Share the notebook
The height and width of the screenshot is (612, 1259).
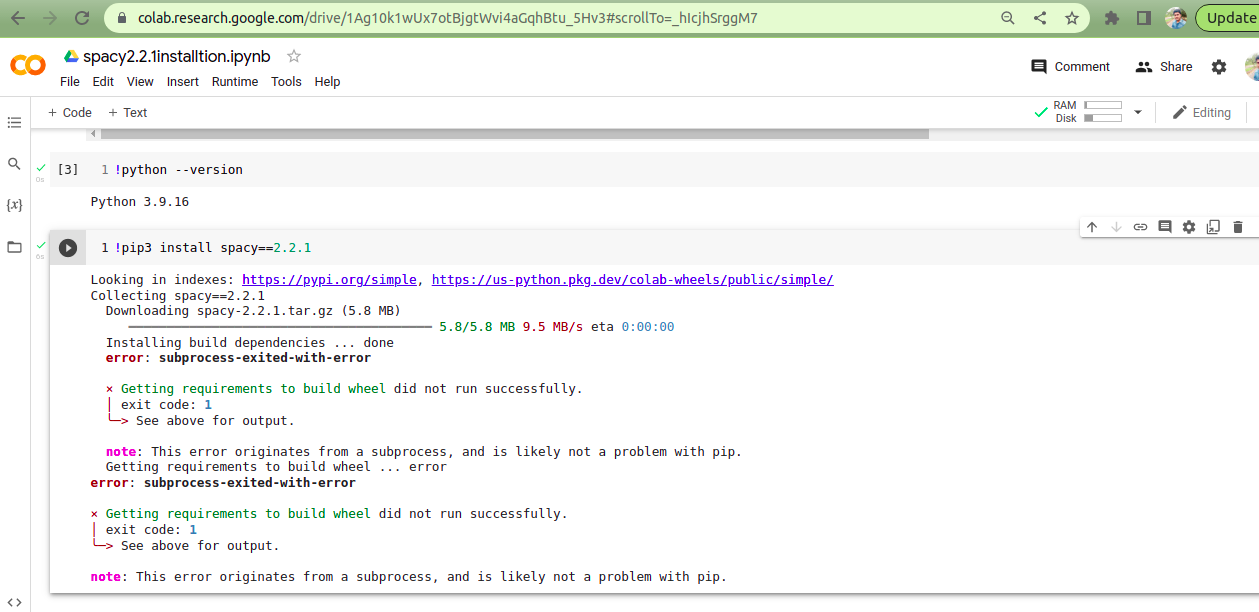(1164, 67)
